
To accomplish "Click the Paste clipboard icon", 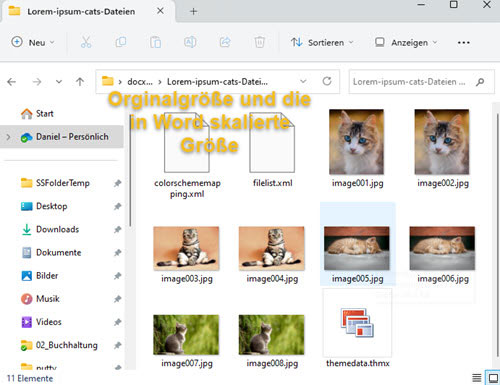I will coord(155,42).
